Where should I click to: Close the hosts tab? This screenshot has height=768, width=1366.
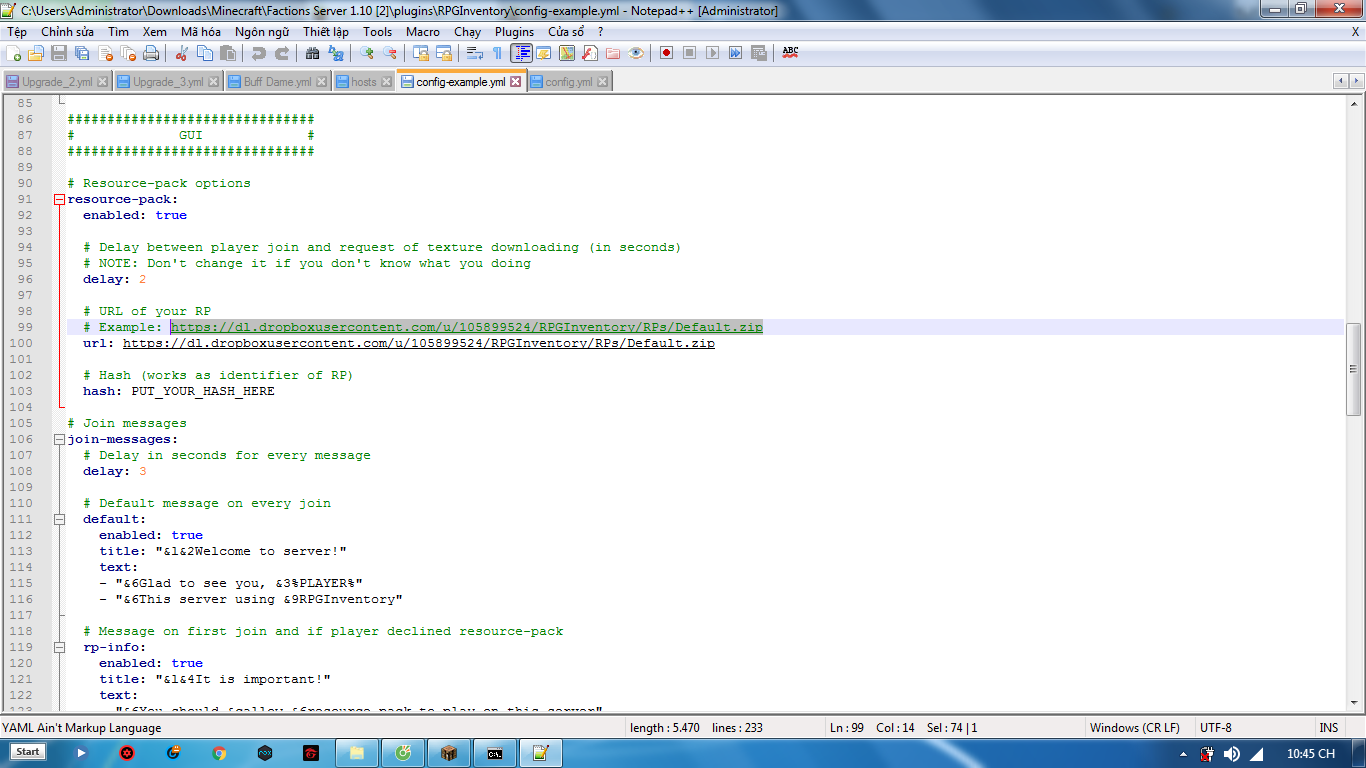pos(386,82)
